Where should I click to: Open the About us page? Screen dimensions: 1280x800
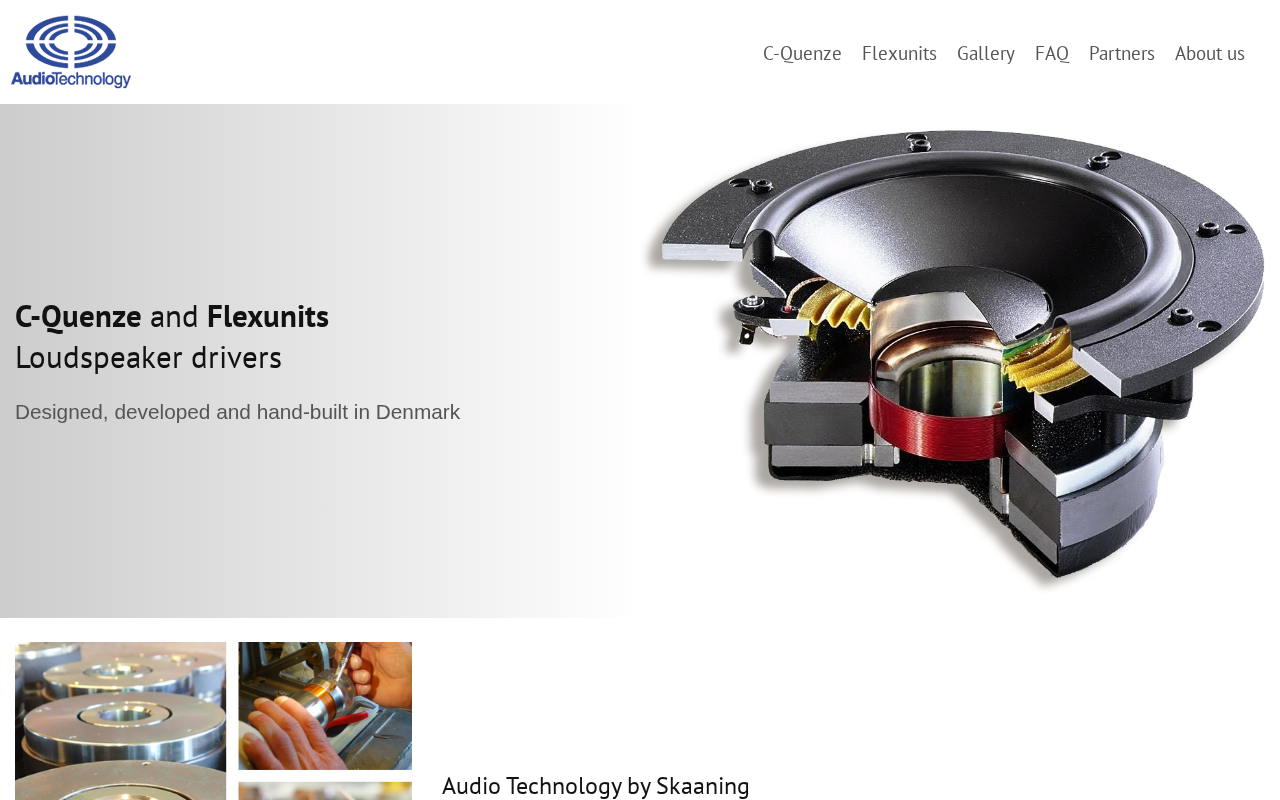coord(1210,53)
